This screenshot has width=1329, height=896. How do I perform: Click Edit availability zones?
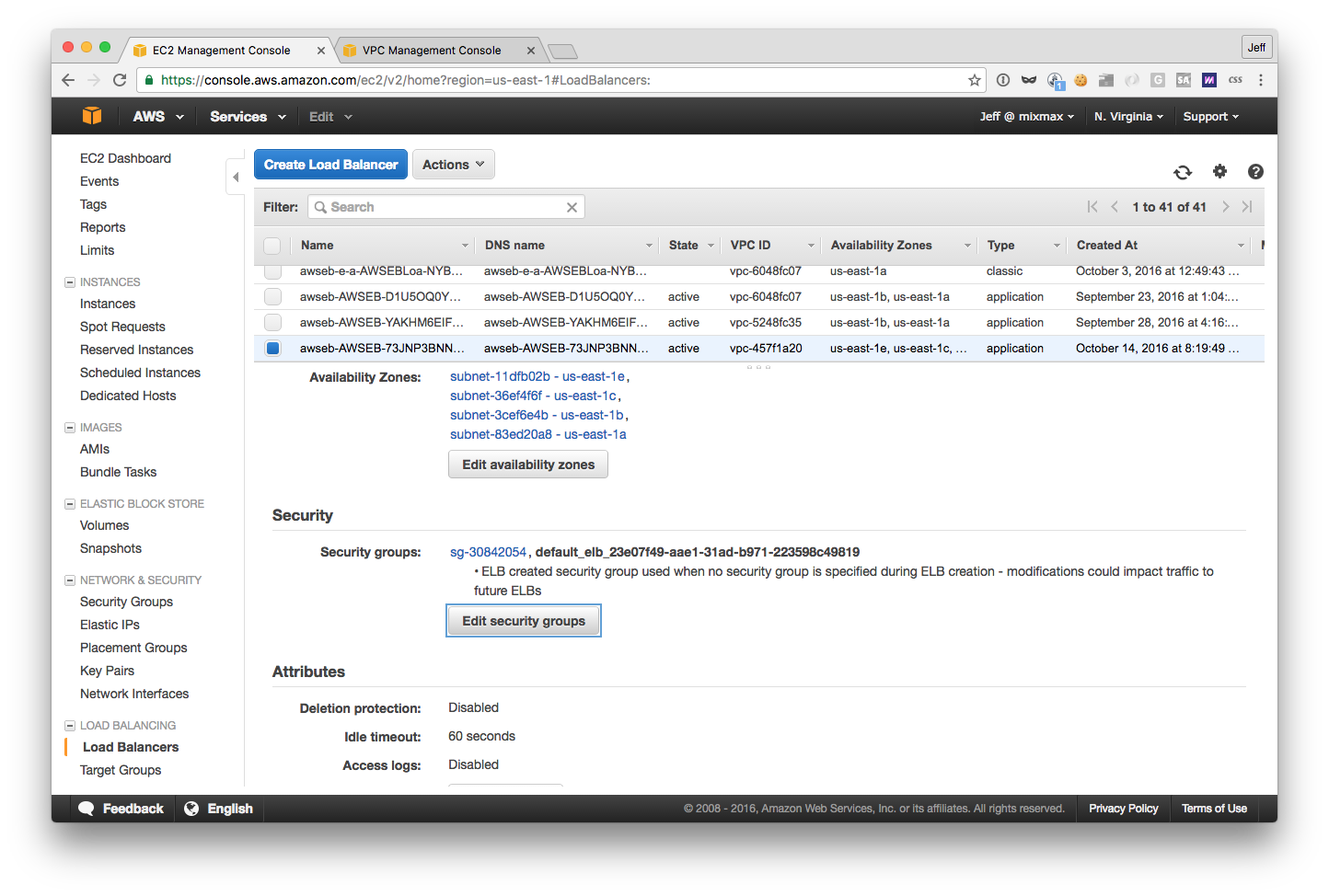click(528, 465)
